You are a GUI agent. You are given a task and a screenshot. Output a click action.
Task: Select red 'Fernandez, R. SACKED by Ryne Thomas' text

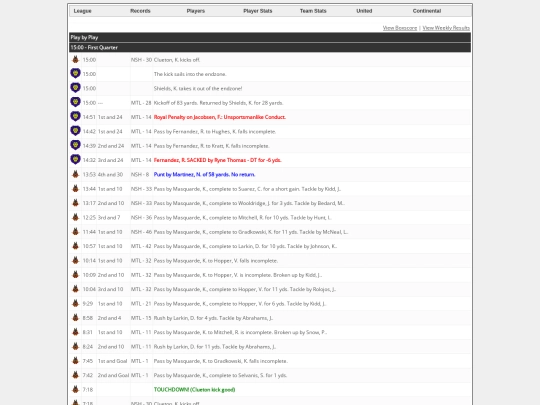pyautogui.click(x=217, y=160)
